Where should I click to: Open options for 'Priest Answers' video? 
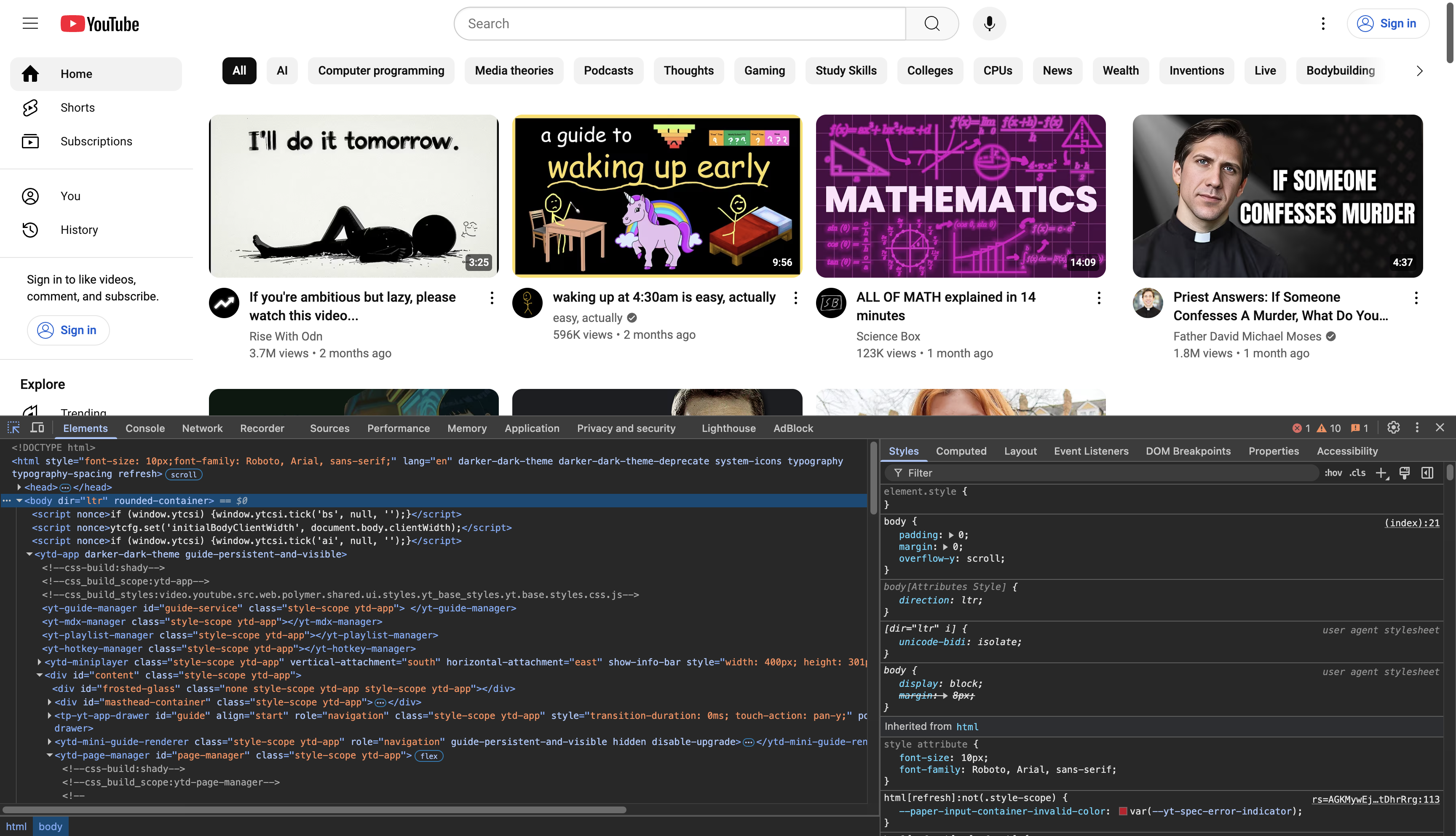(x=1416, y=298)
